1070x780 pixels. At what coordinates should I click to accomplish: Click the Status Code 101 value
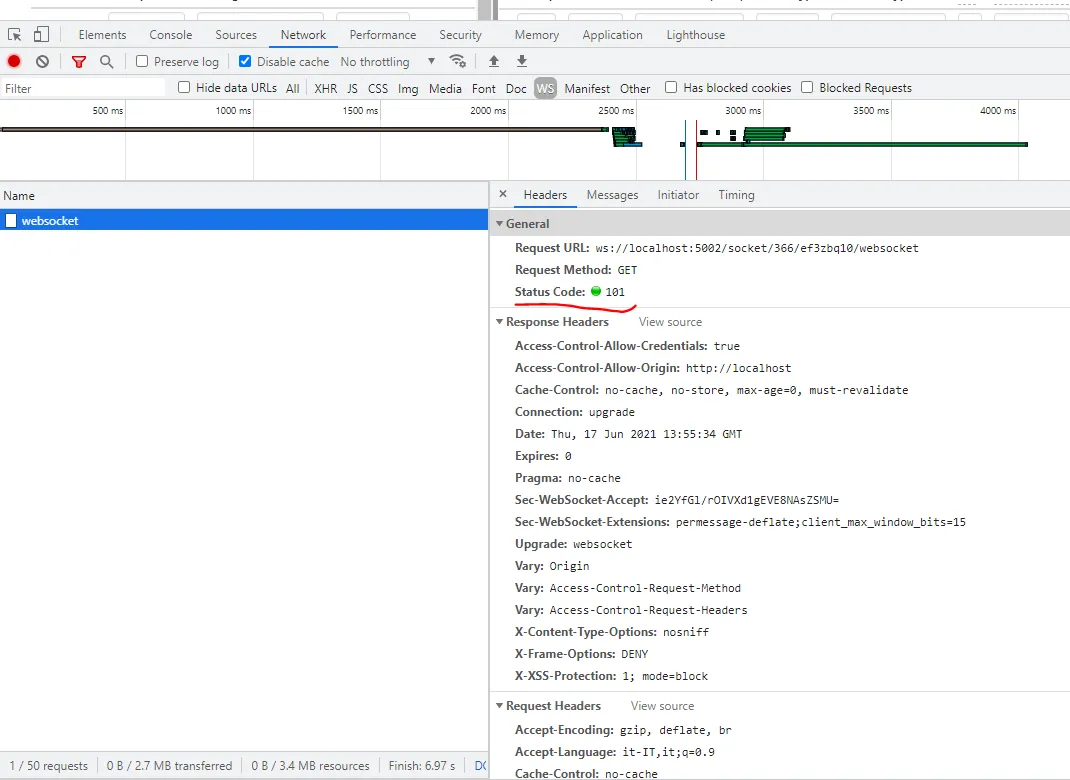[x=615, y=292]
